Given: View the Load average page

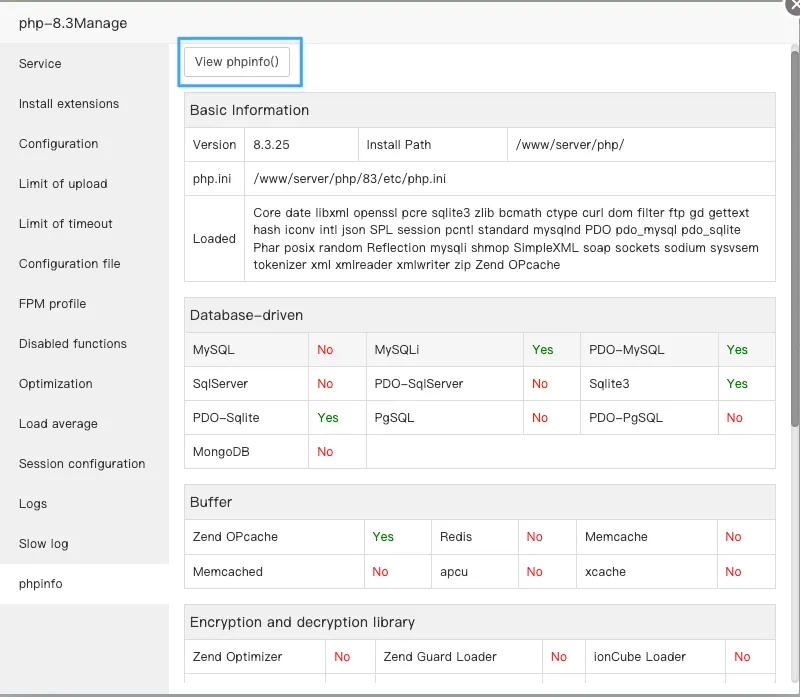Looking at the screenshot, I should tap(58, 424).
